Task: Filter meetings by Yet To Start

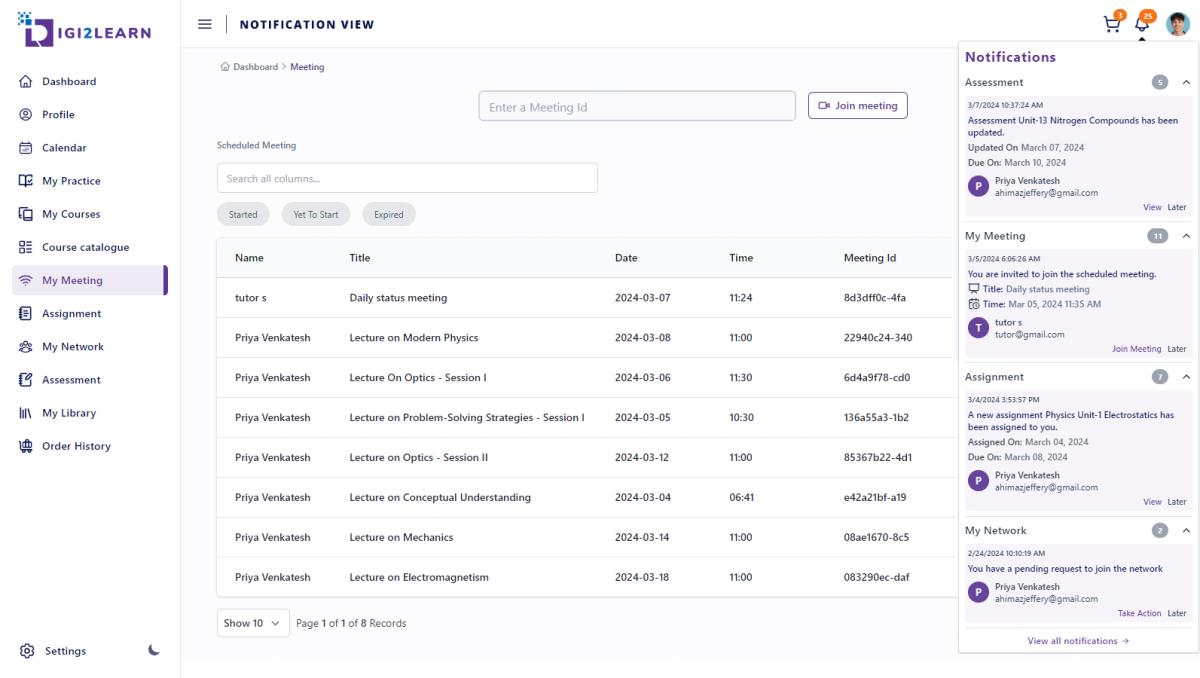Action: pos(315,214)
